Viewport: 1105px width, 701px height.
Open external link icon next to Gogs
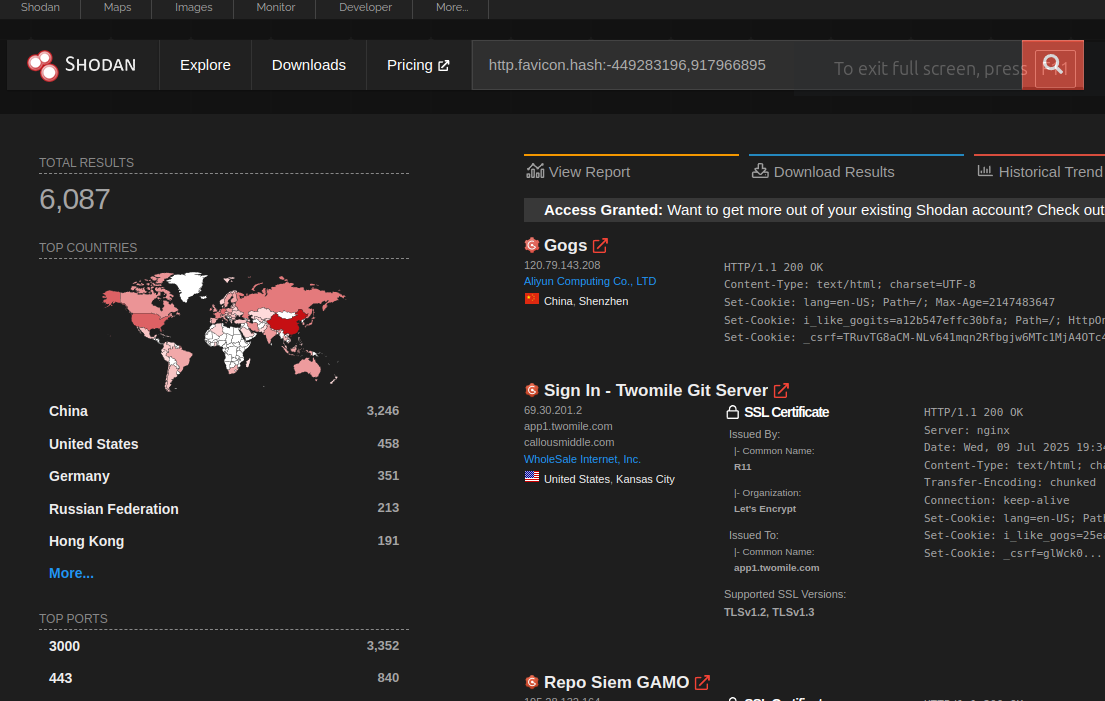click(x=600, y=246)
